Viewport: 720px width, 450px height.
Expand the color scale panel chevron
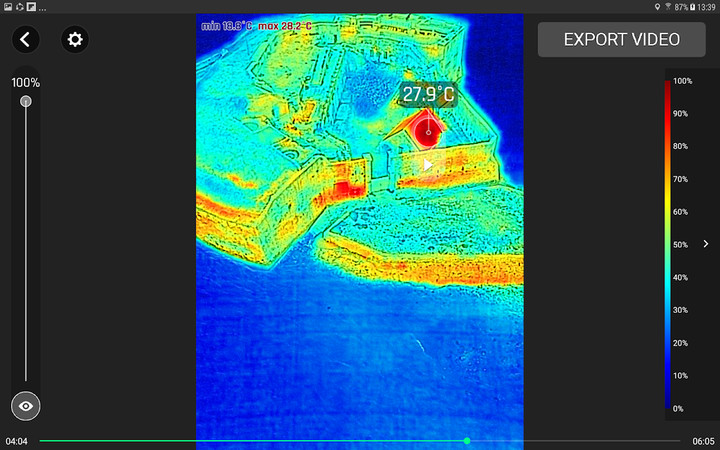(706, 244)
